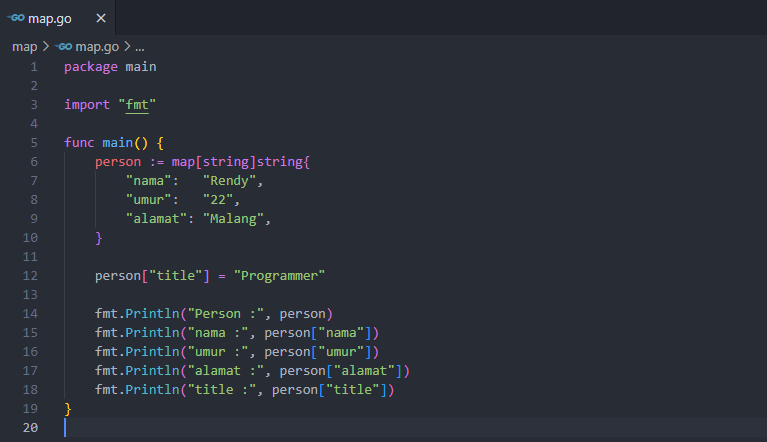Click "map[string]string{" type text
The height and width of the screenshot is (442, 767).
241,162
